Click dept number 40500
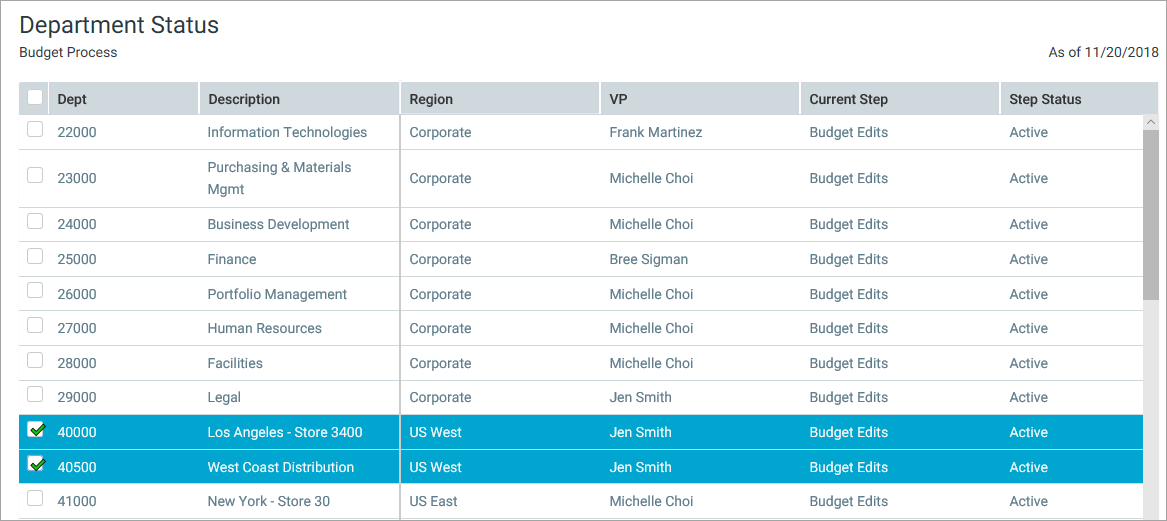 point(77,467)
